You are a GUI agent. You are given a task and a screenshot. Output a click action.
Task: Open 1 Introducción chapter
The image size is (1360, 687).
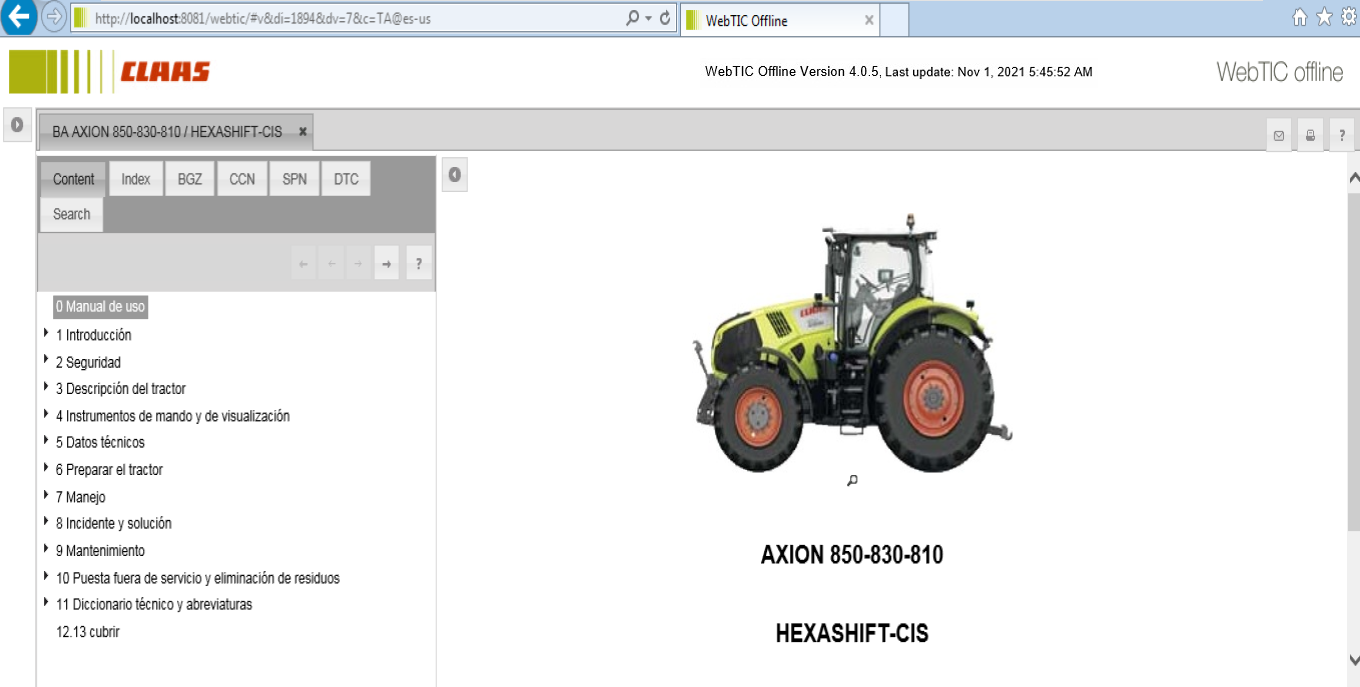tap(94, 335)
